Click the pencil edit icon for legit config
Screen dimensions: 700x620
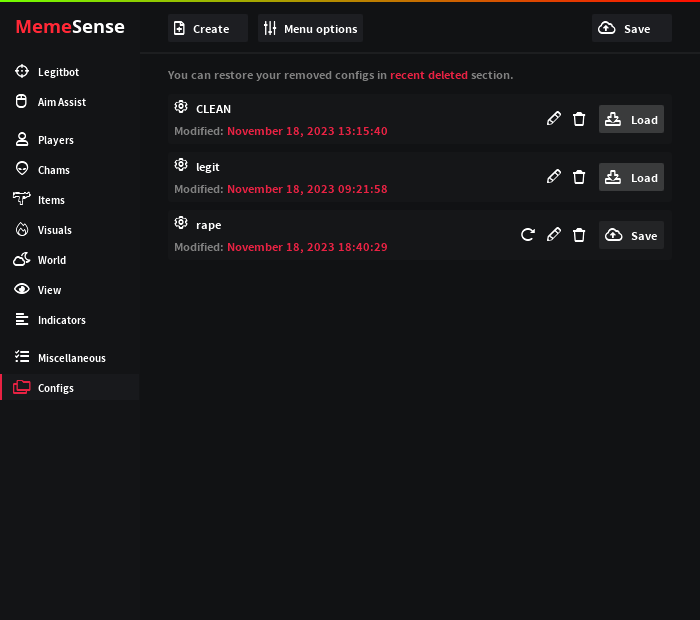[x=554, y=177]
